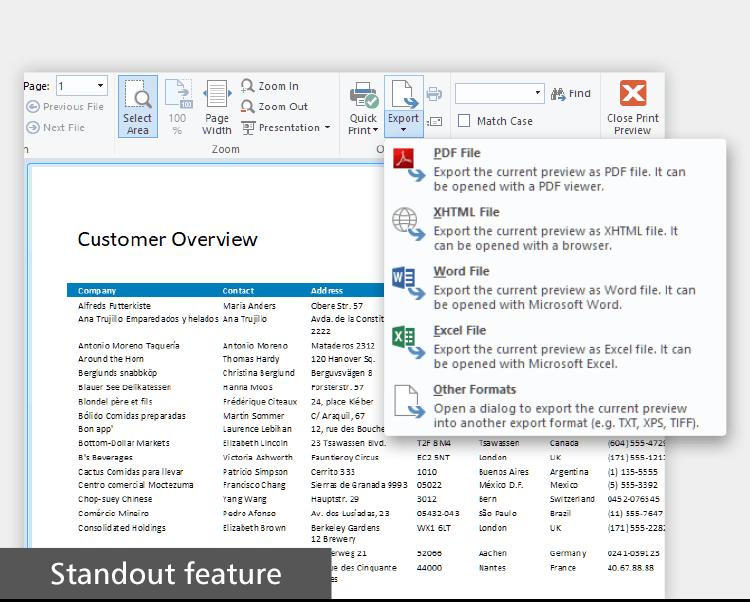Choose Word File from export menu
This screenshot has width=750, height=602.
pyautogui.click(x=555, y=288)
